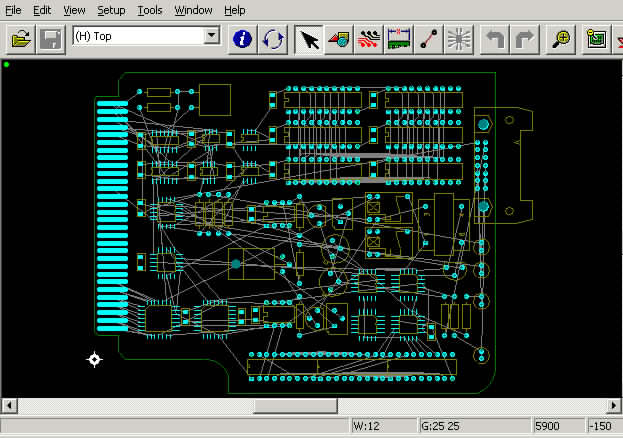This screenshot has height=438, width=623.
Task: Click the Redo arrow button
Action: (525, 39)
